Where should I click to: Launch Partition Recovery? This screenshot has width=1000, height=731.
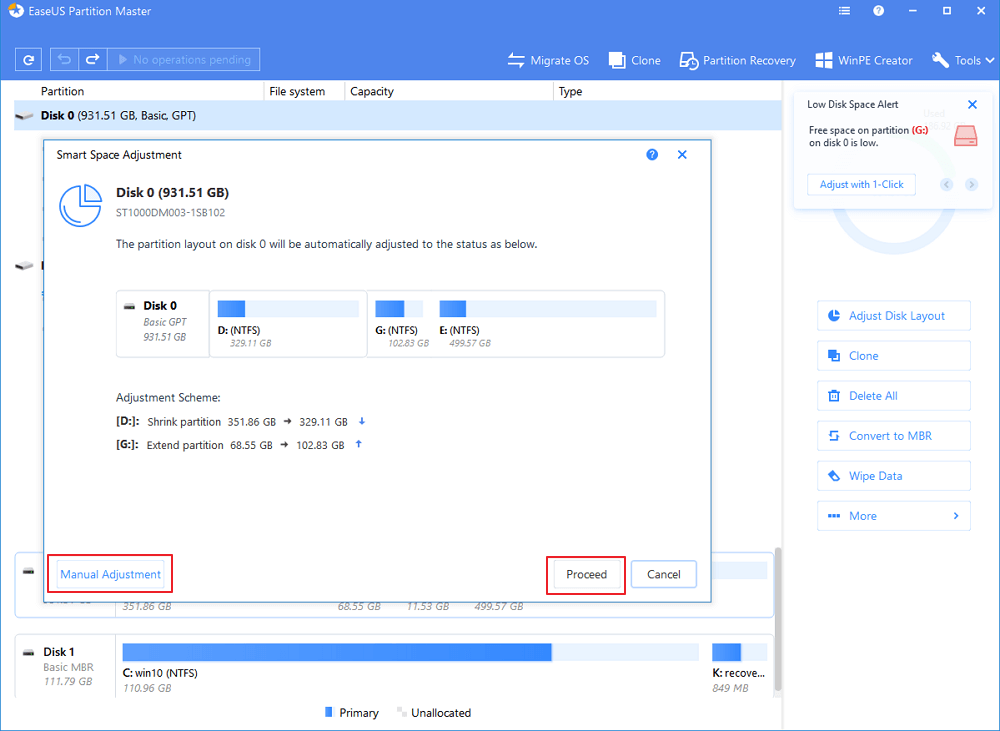click(738, 60)
